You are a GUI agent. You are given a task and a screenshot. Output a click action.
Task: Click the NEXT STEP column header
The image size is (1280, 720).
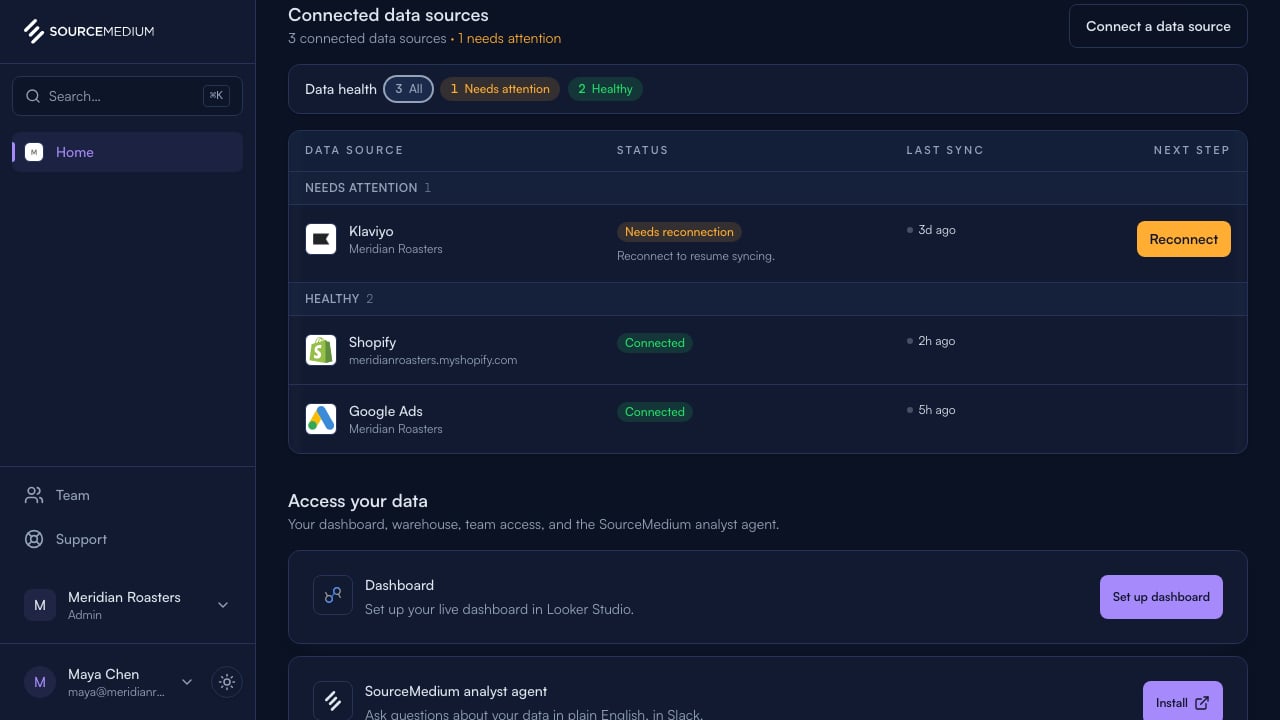point(1192,150)
